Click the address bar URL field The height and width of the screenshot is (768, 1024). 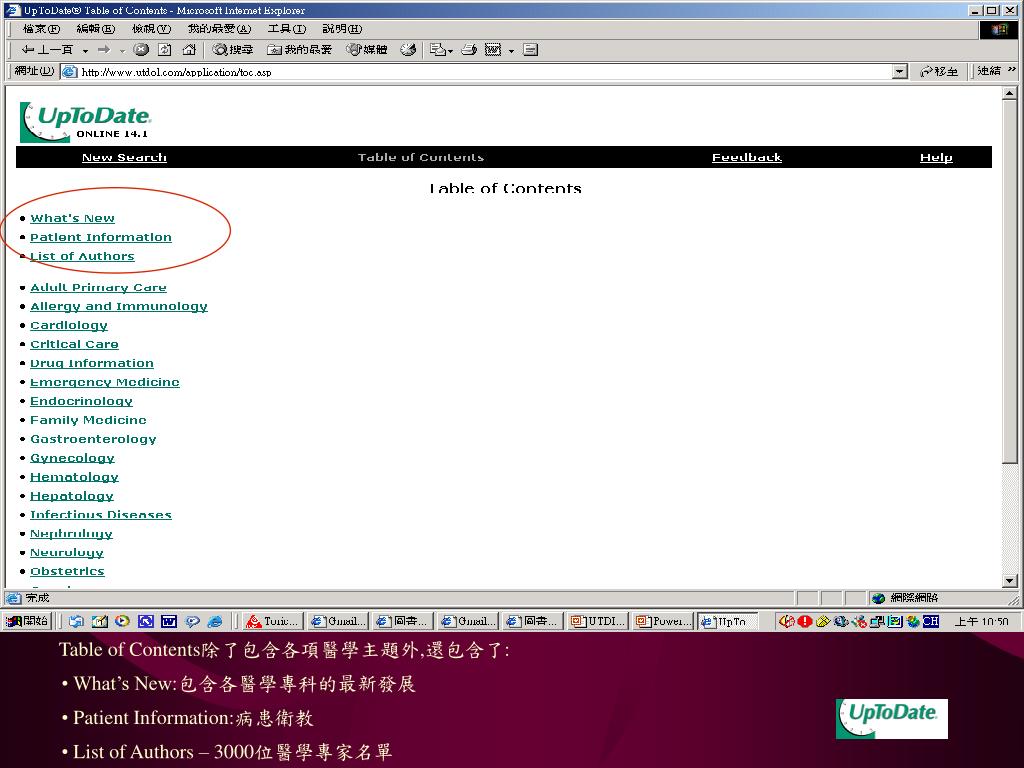[483, 72]
